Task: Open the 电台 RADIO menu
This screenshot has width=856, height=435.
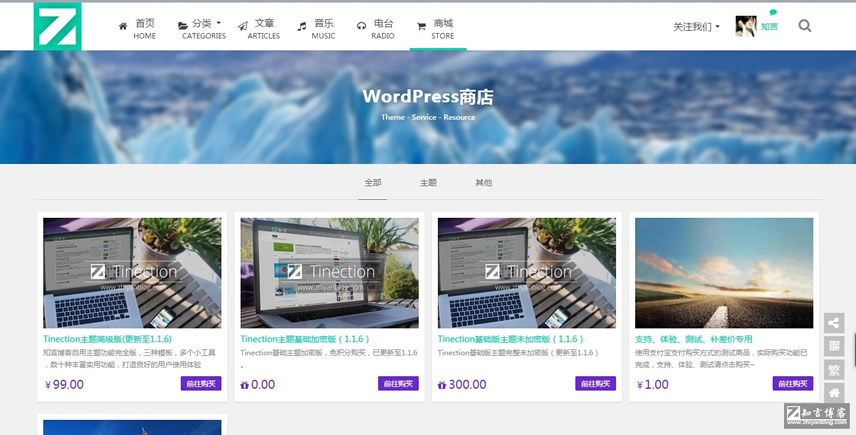Action: (383, 29)
